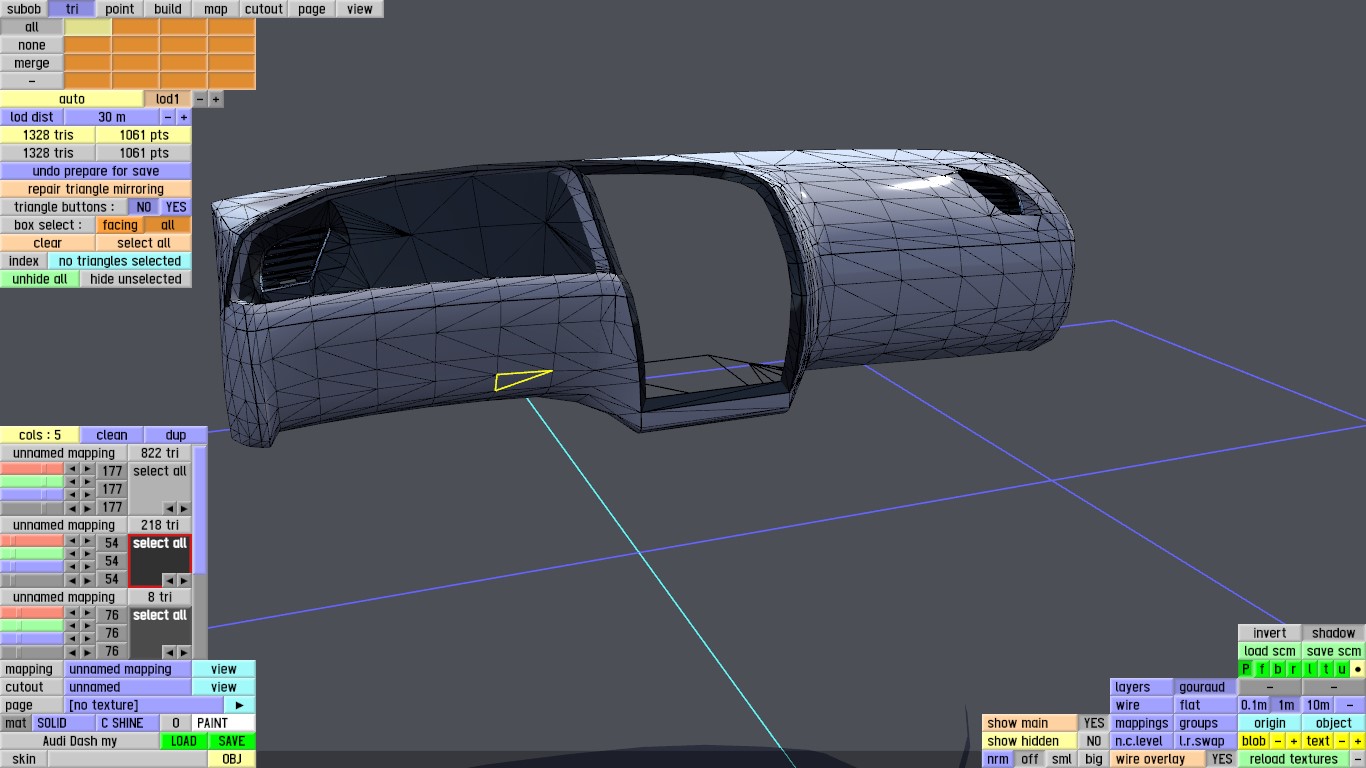Click the white PAINT field
This screenshot has height=768, width=1366.
(224, 723)
